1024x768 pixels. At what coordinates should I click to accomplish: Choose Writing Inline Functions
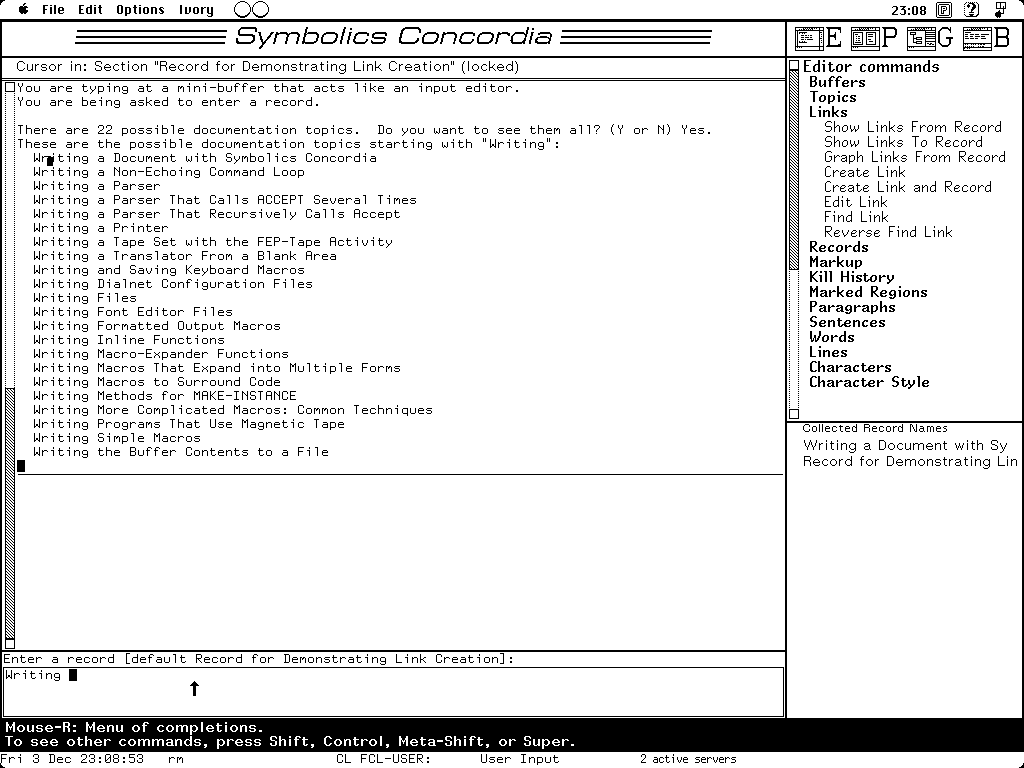coord(129,340)
